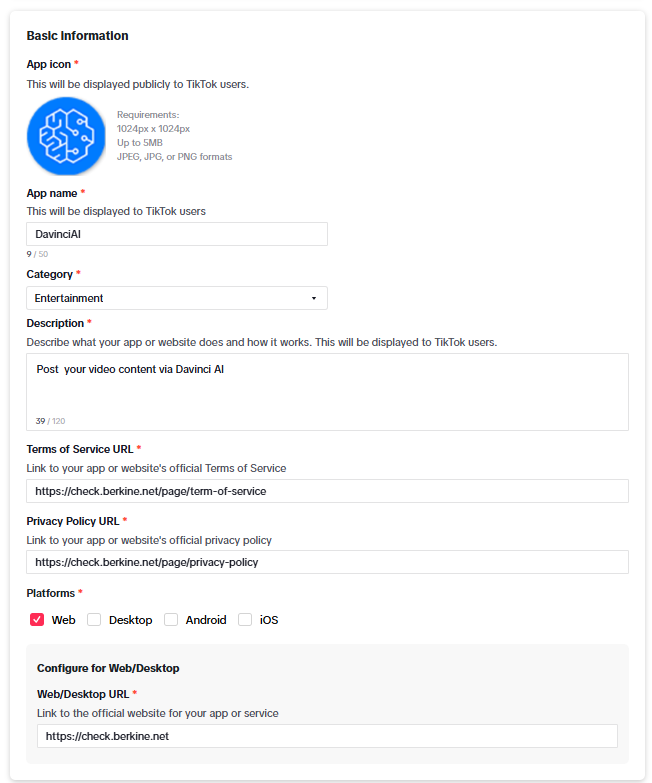Select the Entertainment category combo box
Viewport: 652px width, 783px height.
coord(177,298)
